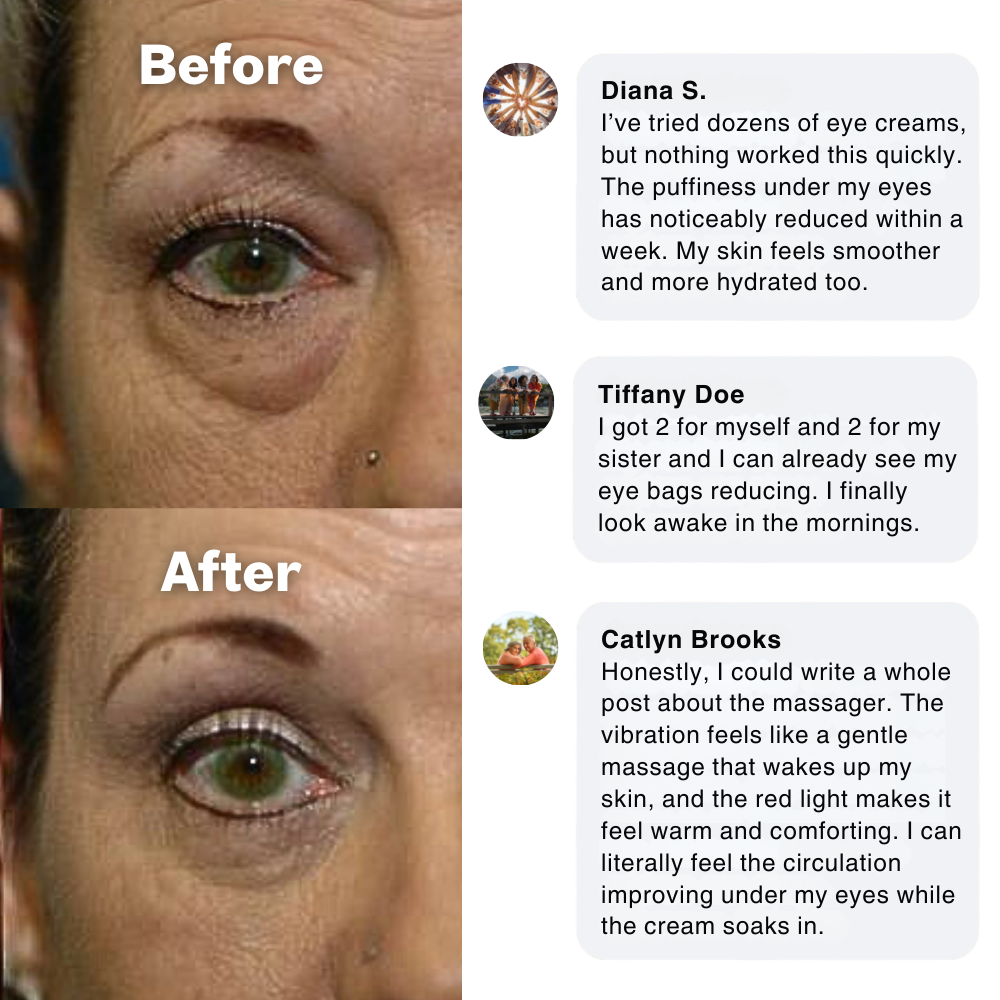Open the Tiffany Doe reviewer name
Viewport: 1000px width, 1000px height.
coord(671,394)
